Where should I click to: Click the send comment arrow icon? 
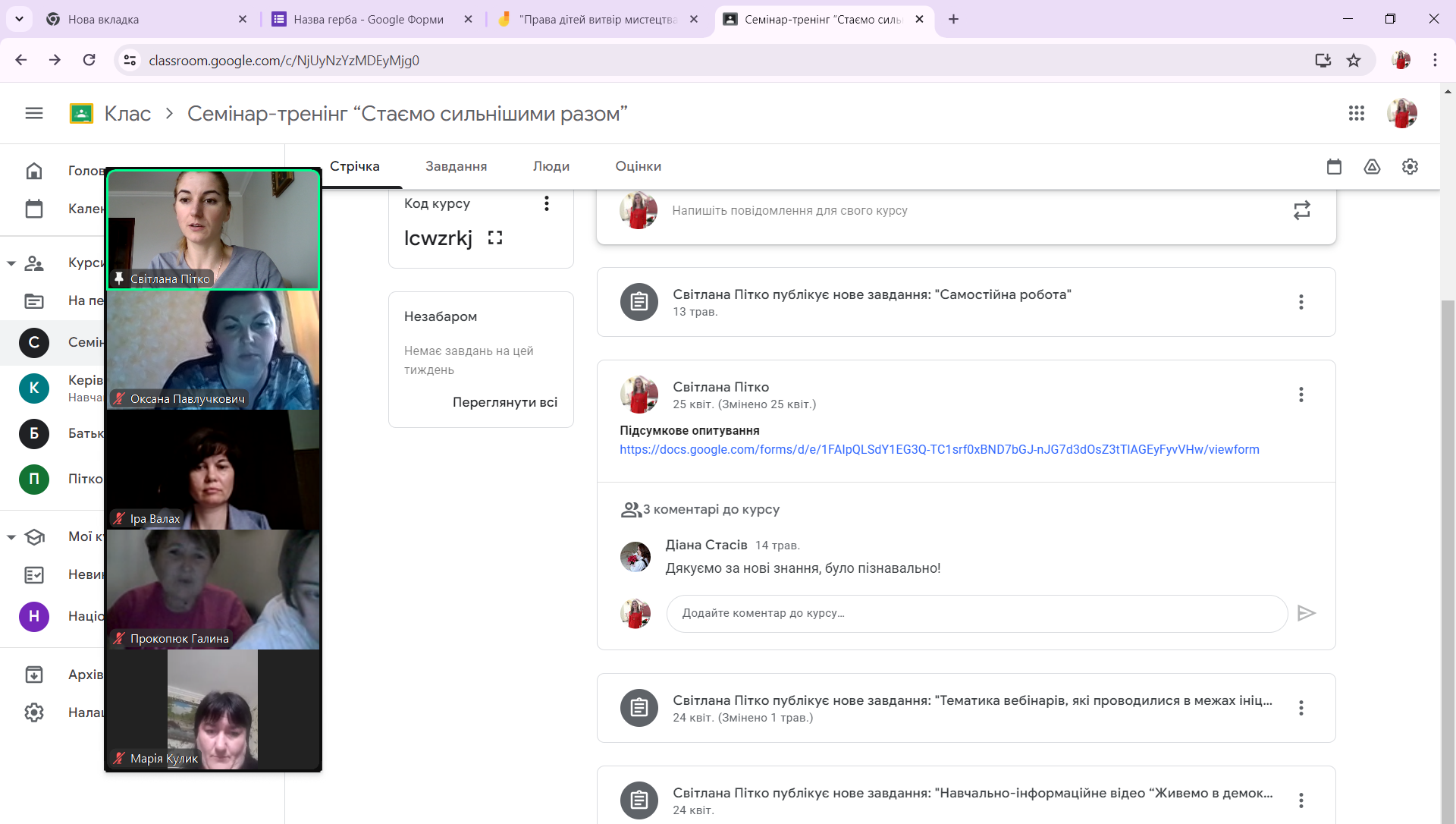1306,613
